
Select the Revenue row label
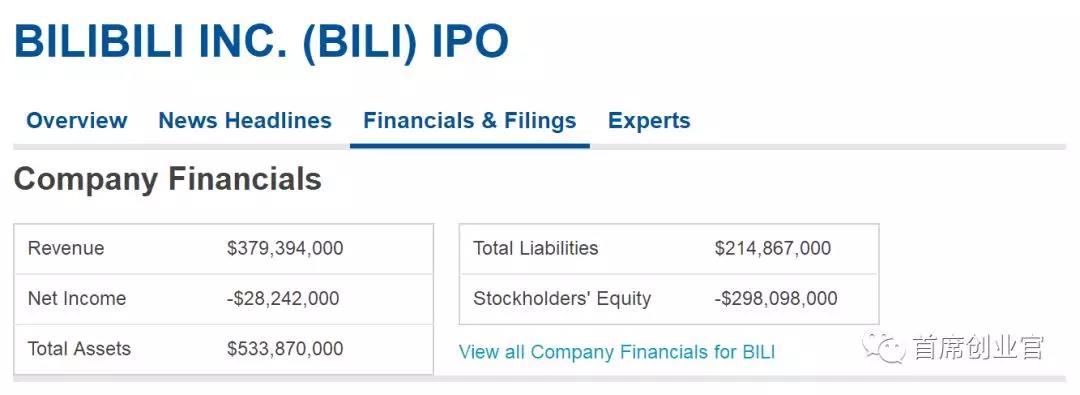pos(66,248)
